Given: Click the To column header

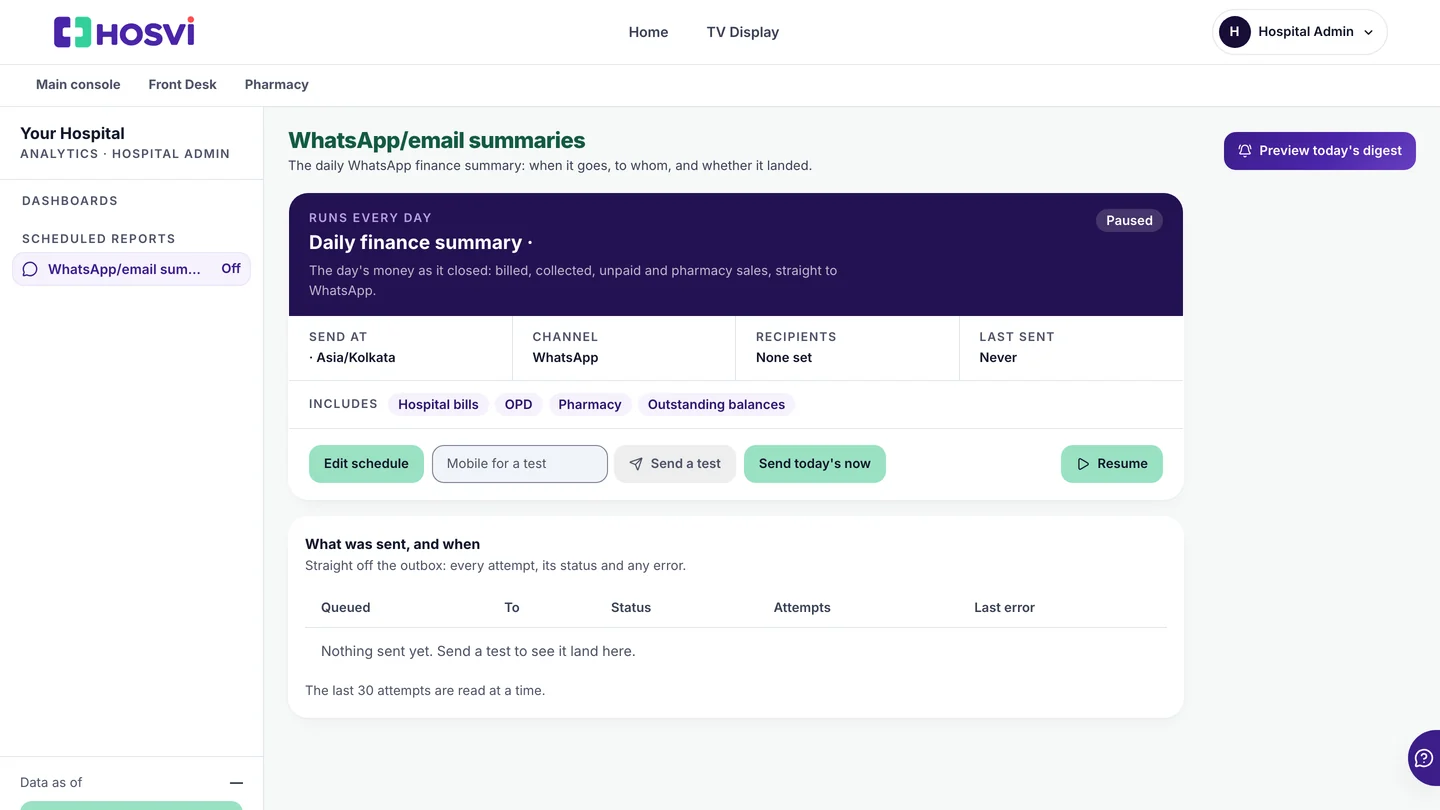Looking at the screenshot, I should coord(512,608).
